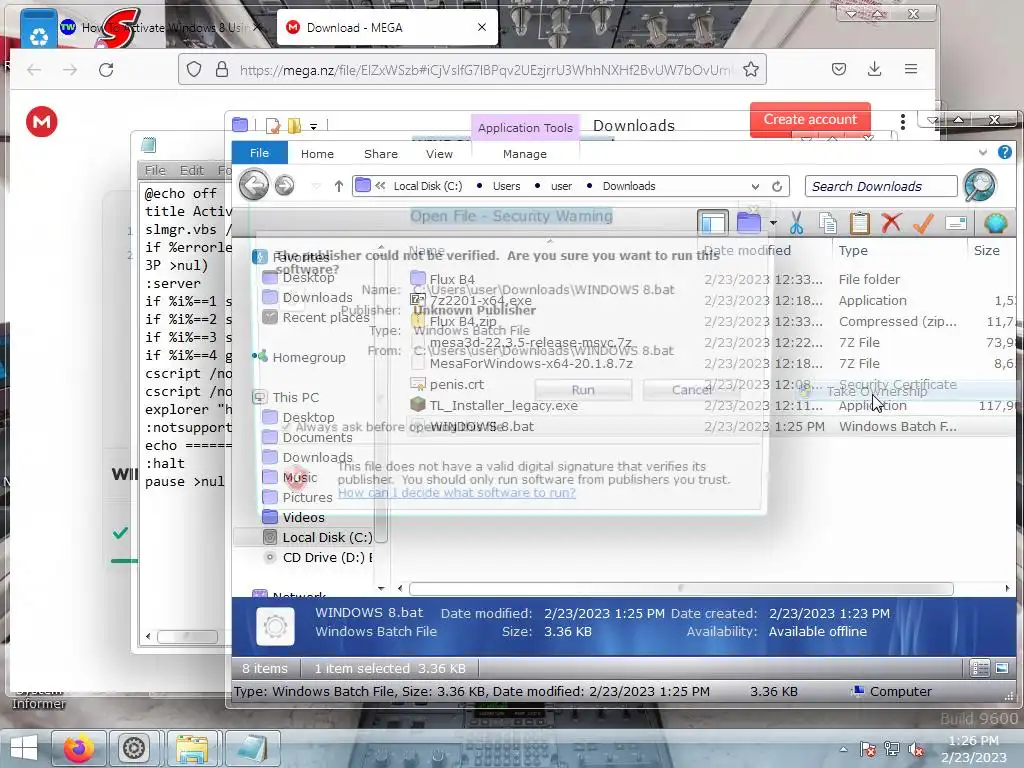Screen dimensions: 1024x768
Task: Open the New folder dropdown arrow
Action: click(773, 223)
